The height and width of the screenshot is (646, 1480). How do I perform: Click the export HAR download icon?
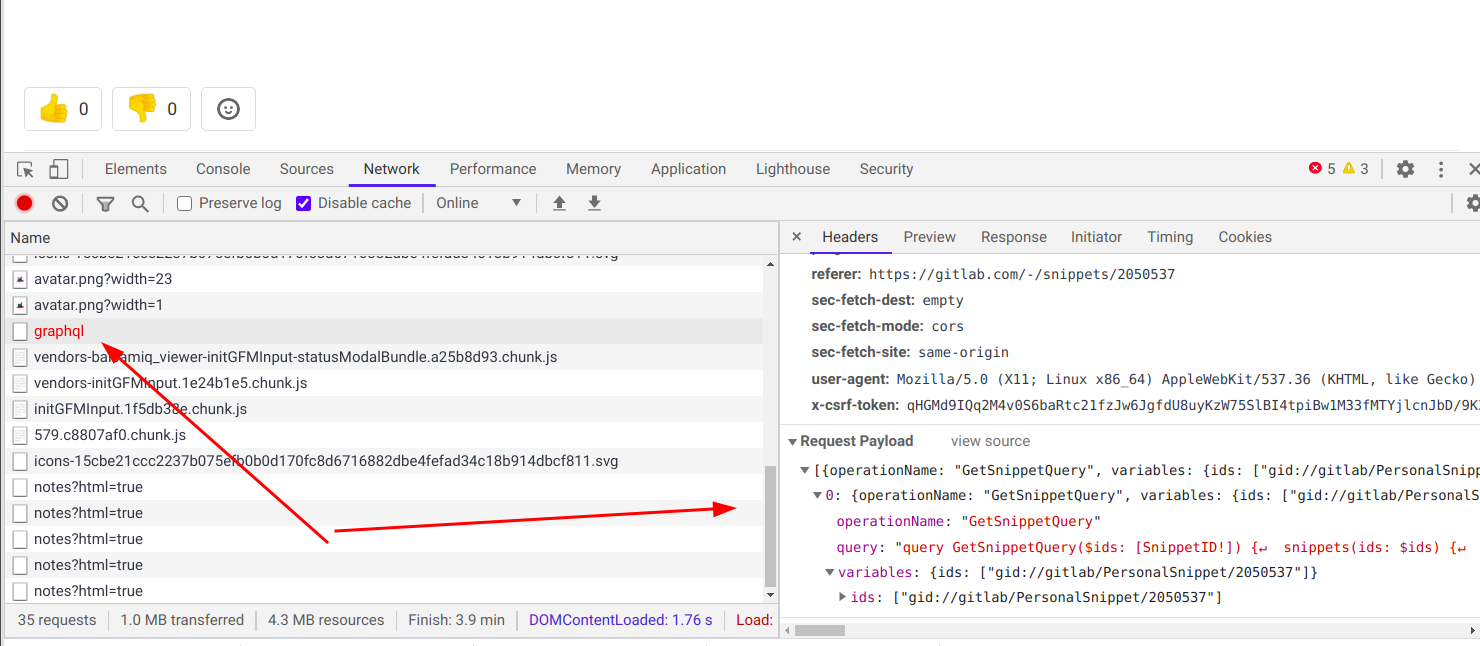click(594, 203)
